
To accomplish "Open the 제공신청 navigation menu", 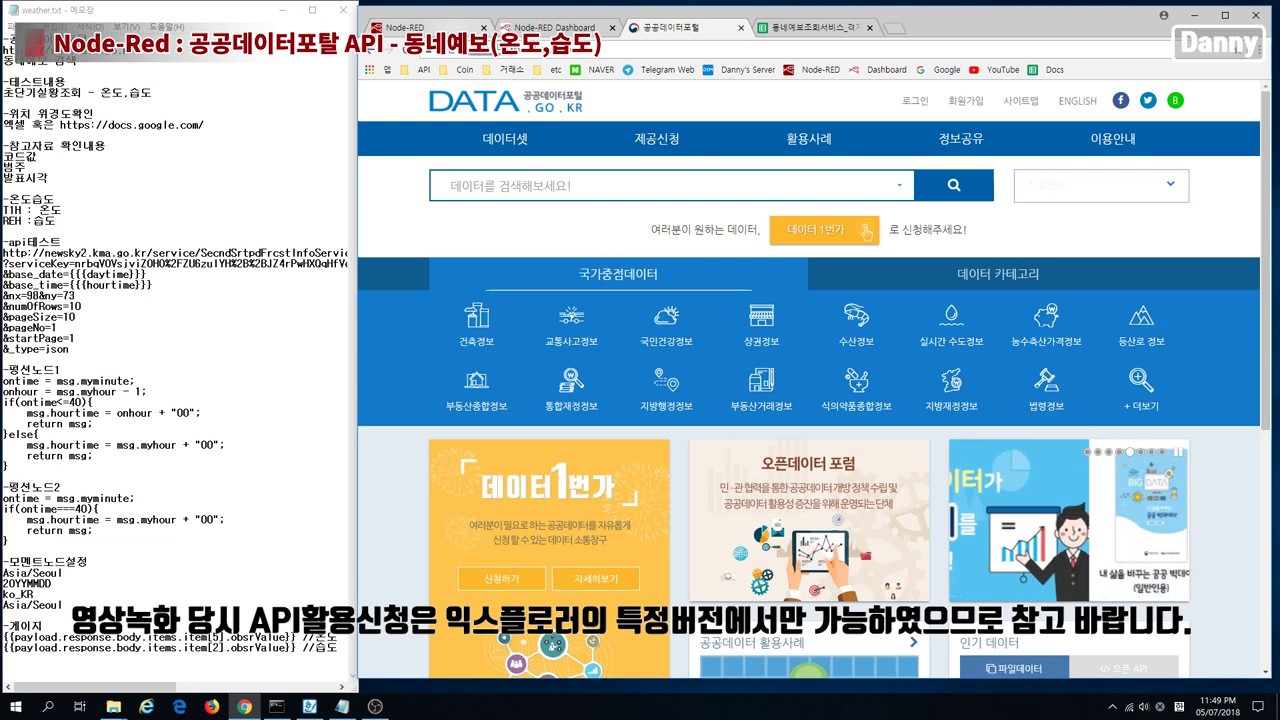I will (657, 139).
